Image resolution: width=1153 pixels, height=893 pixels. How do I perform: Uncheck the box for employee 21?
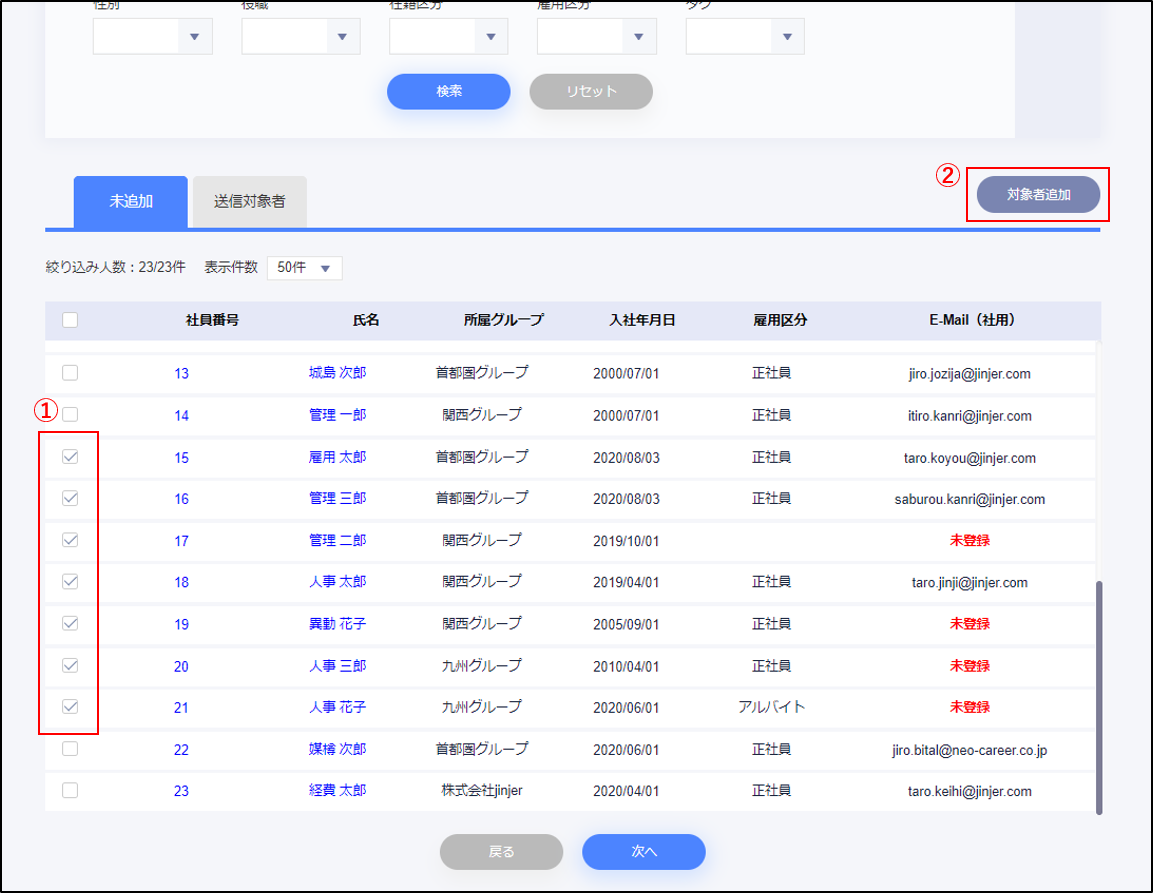tap(70, 707)
